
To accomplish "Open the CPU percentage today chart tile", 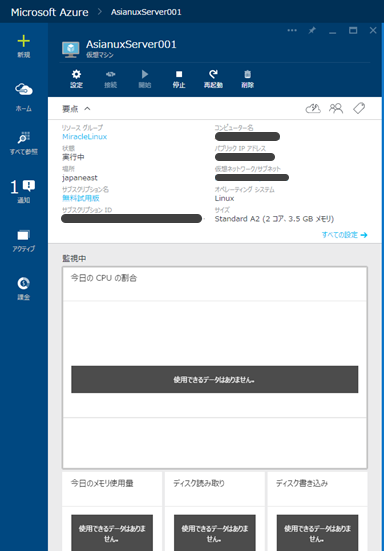I will (x=215, y=368).
